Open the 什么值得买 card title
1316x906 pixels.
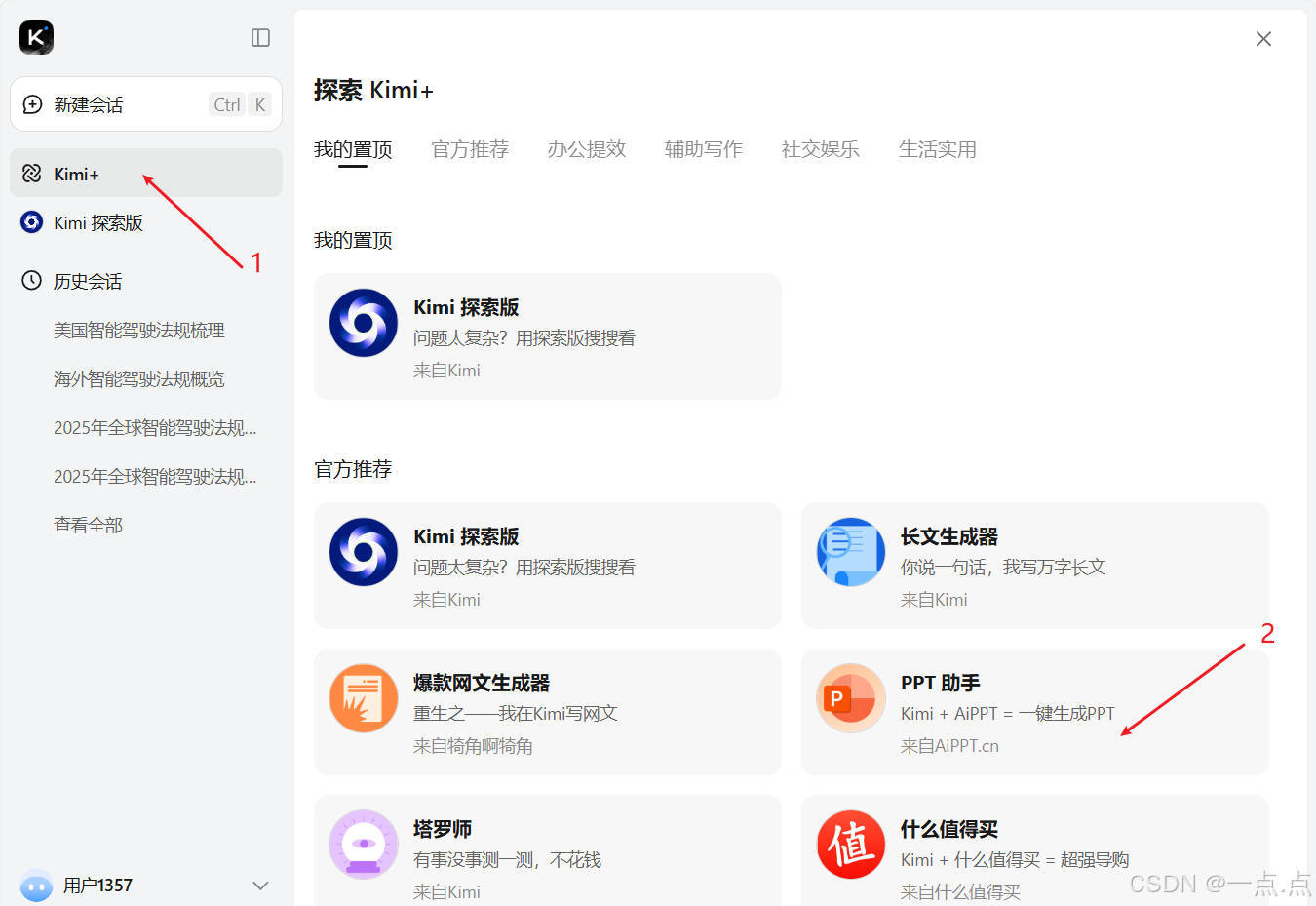pyautogui.click(x=949, y=829)
